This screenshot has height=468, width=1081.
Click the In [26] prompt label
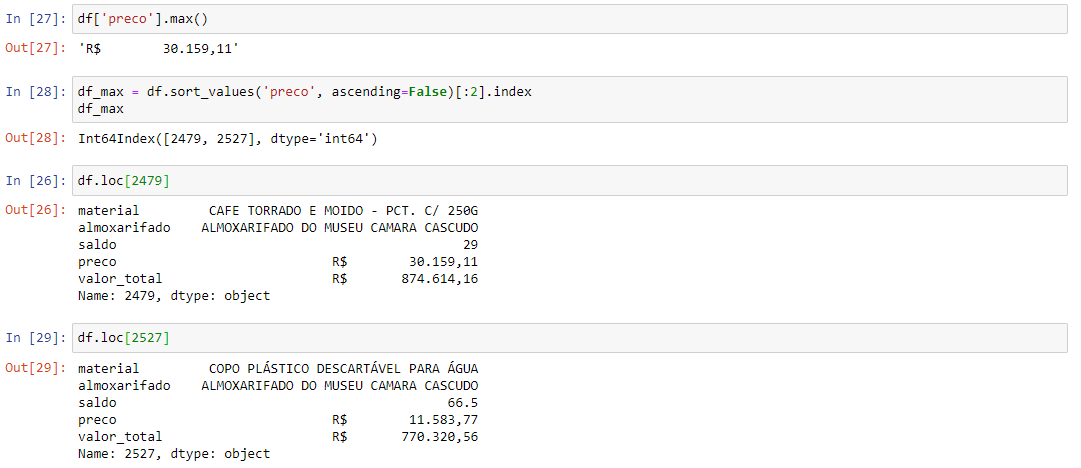[x=35, y=181]
